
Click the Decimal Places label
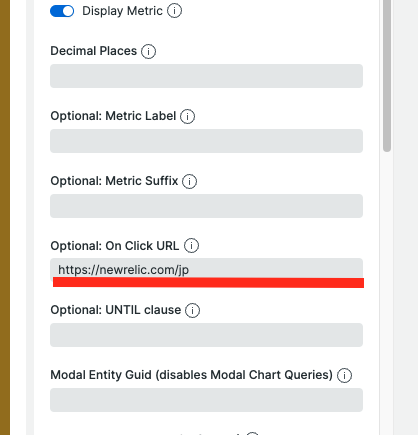[x=94, y=51]
